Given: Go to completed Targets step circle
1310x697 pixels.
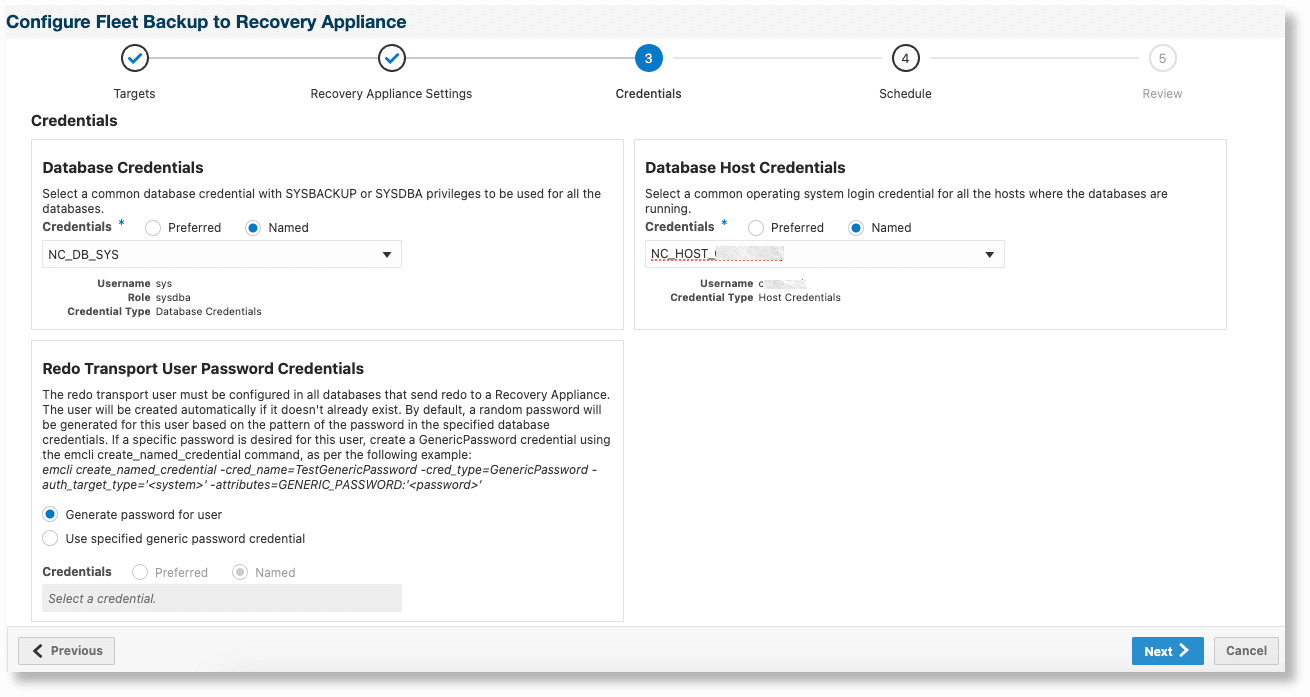Looking at the screenshot, I should (135, 59).
